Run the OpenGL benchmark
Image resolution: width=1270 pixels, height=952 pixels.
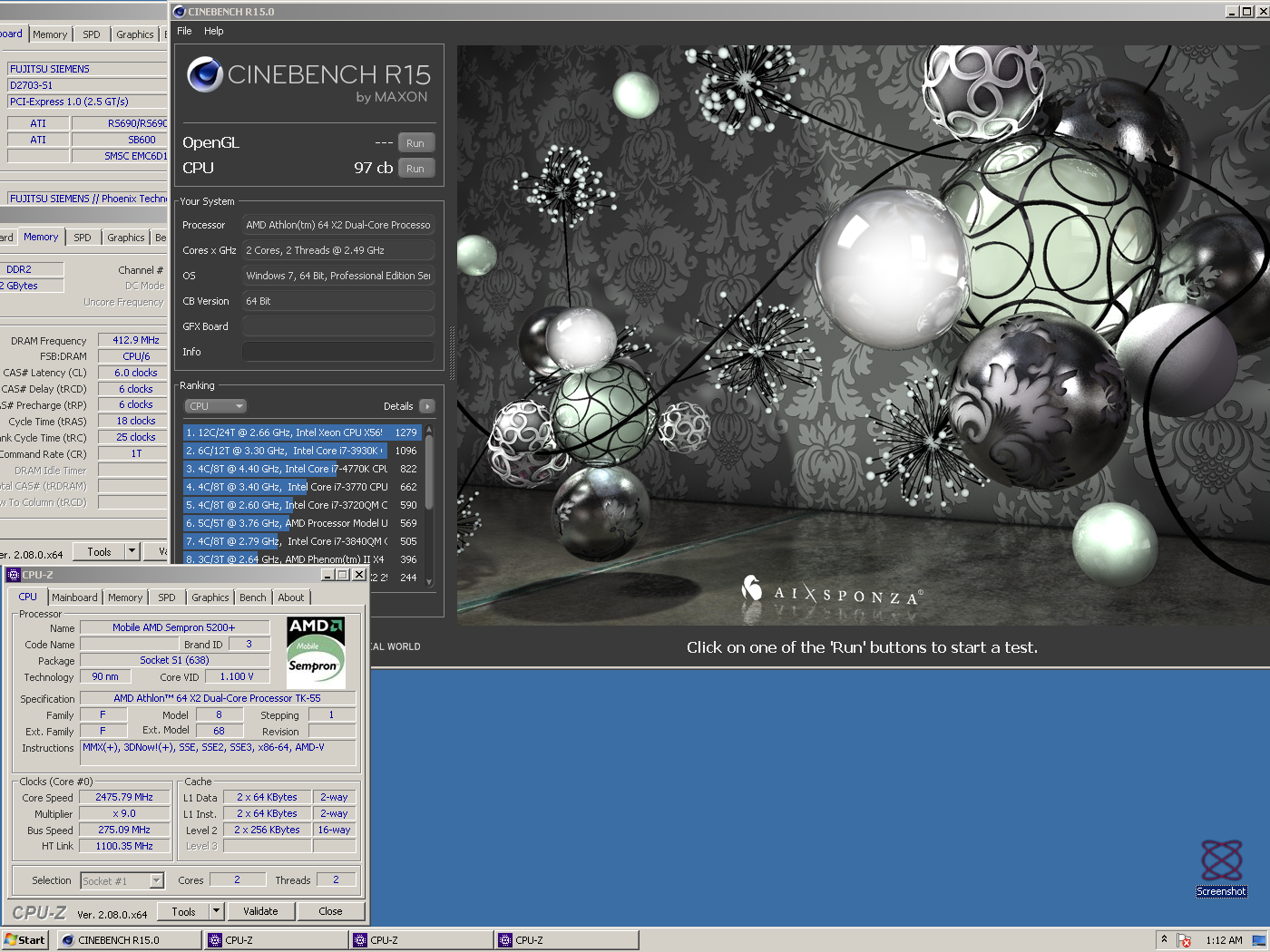tap(415, 143)
